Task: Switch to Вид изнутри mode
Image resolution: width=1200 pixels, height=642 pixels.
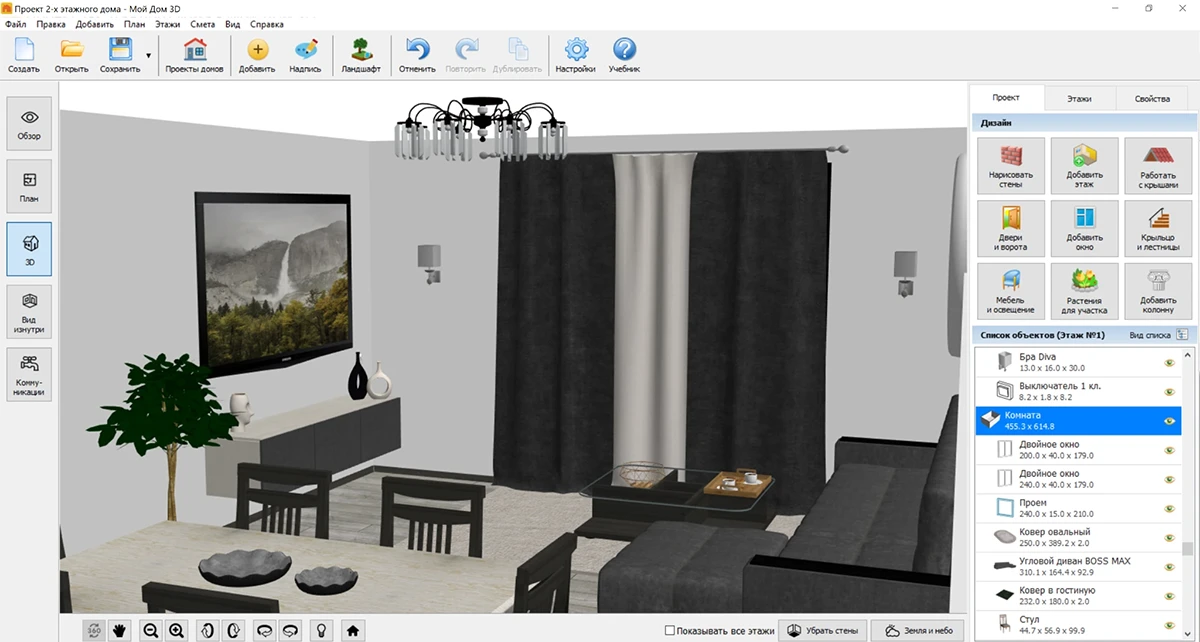Action: [29, 312]
